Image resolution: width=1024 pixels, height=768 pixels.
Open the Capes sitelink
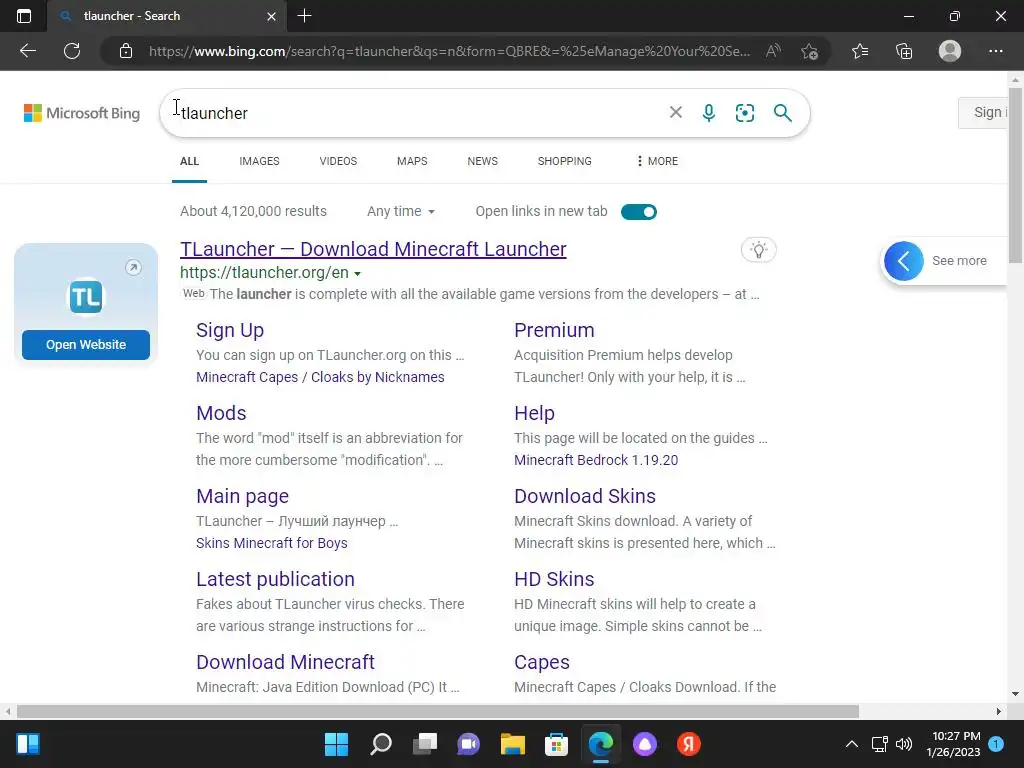pos(541,662)
